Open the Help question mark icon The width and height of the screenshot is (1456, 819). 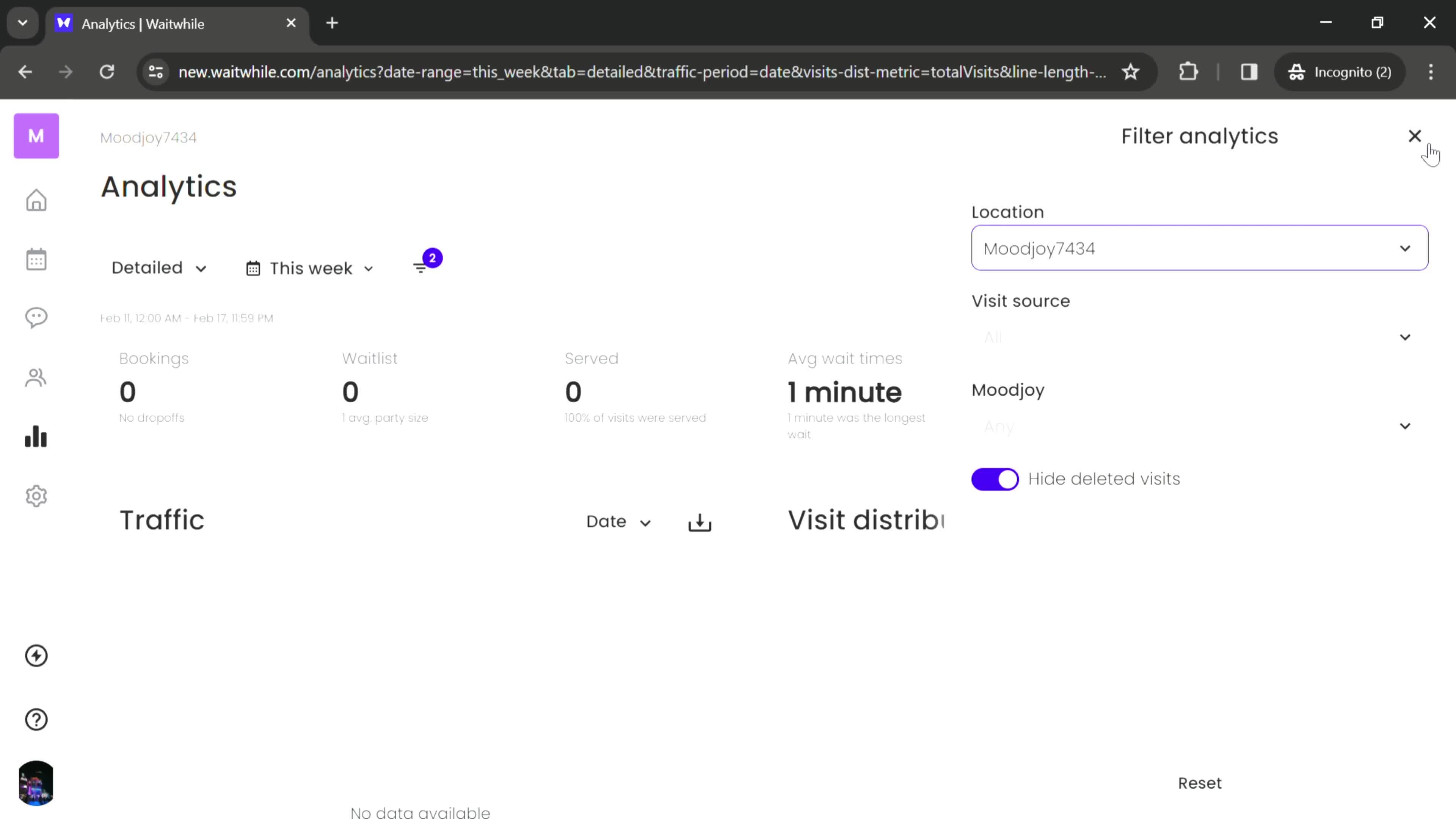pyautogui.click(x=36, y=720)
